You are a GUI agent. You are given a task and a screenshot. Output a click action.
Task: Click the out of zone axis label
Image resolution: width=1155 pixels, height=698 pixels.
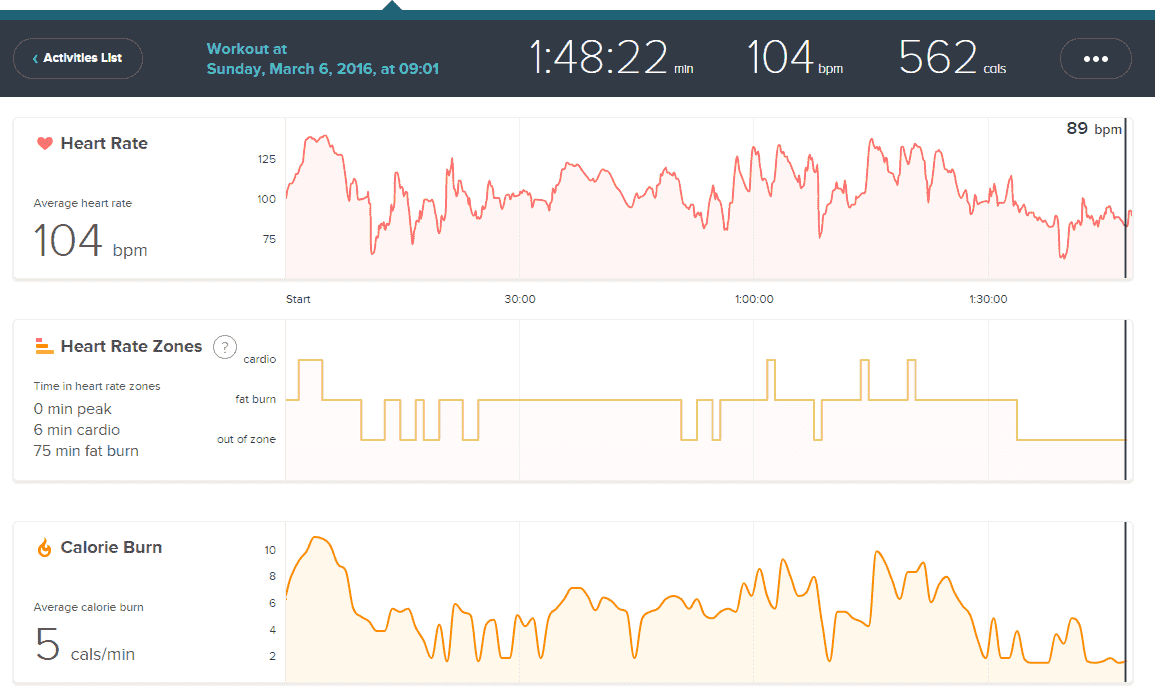coord(246,439)
